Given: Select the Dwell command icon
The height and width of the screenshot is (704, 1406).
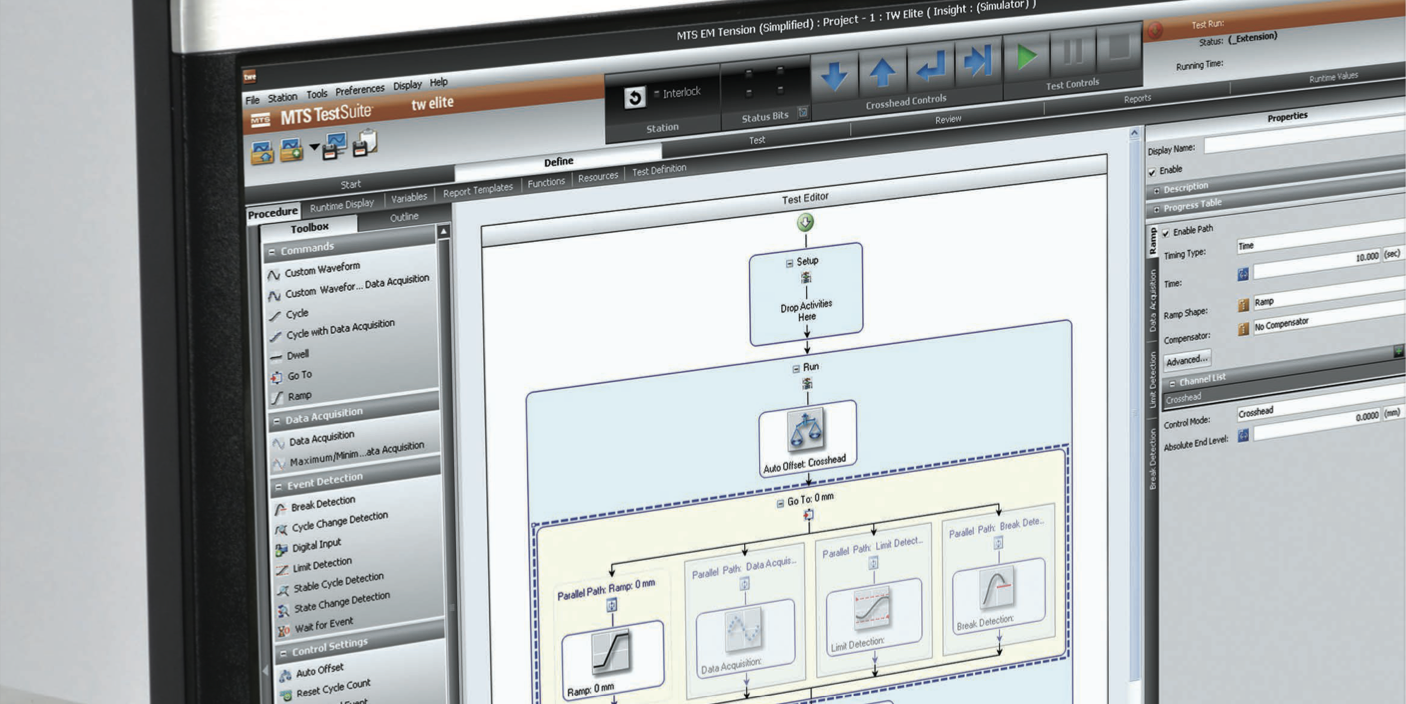Looking at the screenshot, I should 276,357.
